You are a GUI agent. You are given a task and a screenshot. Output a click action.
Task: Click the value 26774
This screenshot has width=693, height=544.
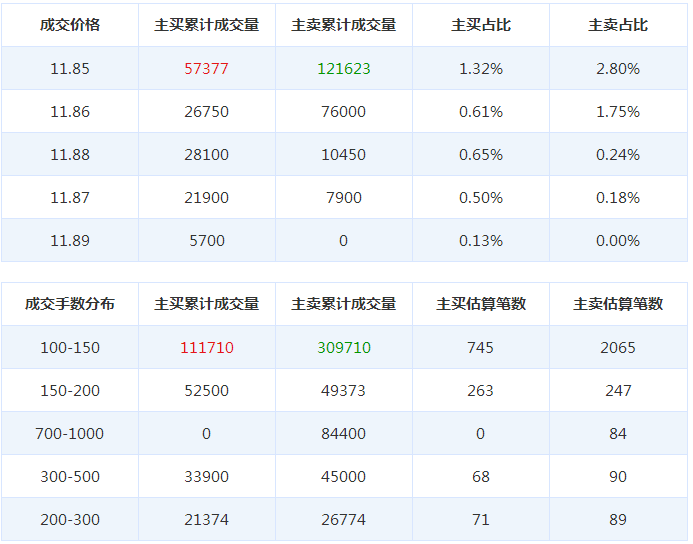coord(343,519)
